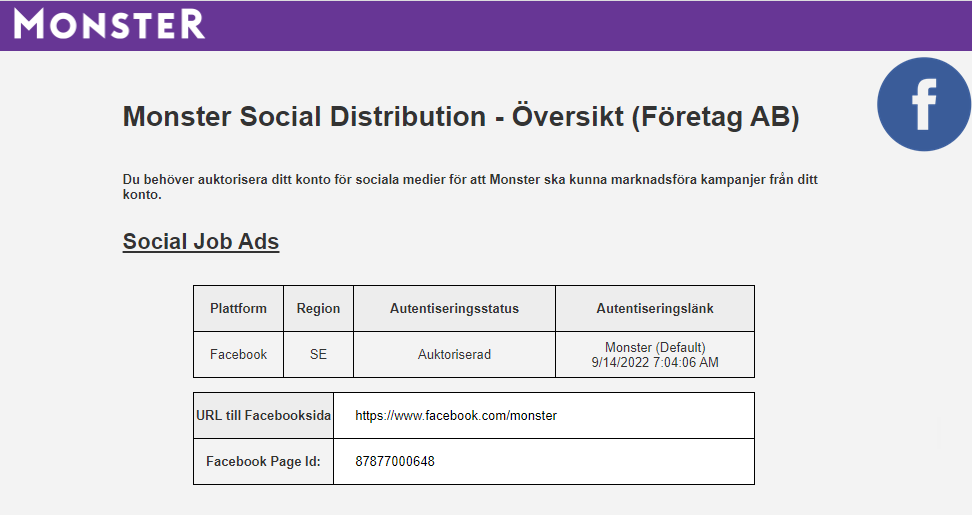This screenshot has width=972, height=515.
Task: Click the Auktoriserad status cell
Action: pos(454,354)
